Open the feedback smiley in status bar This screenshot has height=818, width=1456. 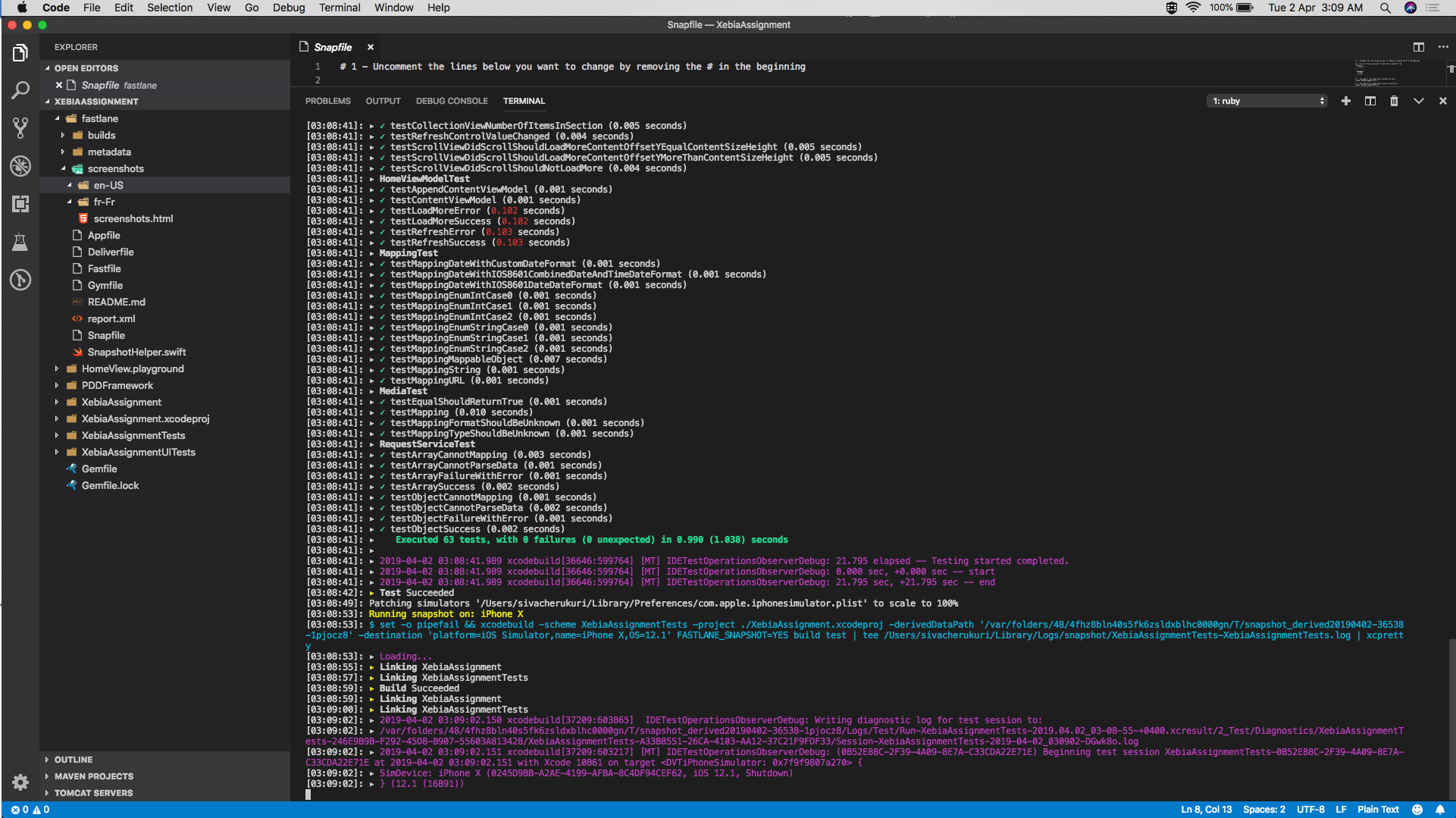point(1417,810)
